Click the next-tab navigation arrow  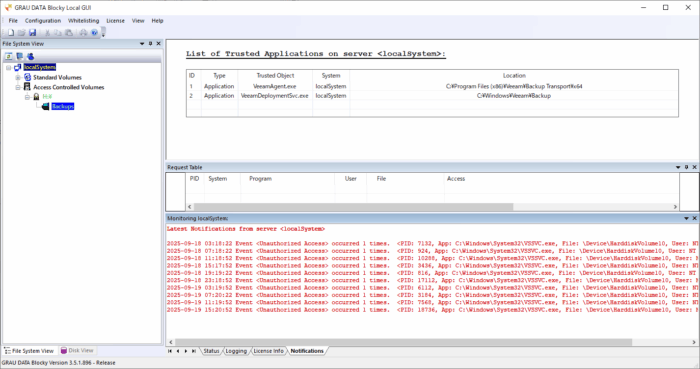coord(186,351)
